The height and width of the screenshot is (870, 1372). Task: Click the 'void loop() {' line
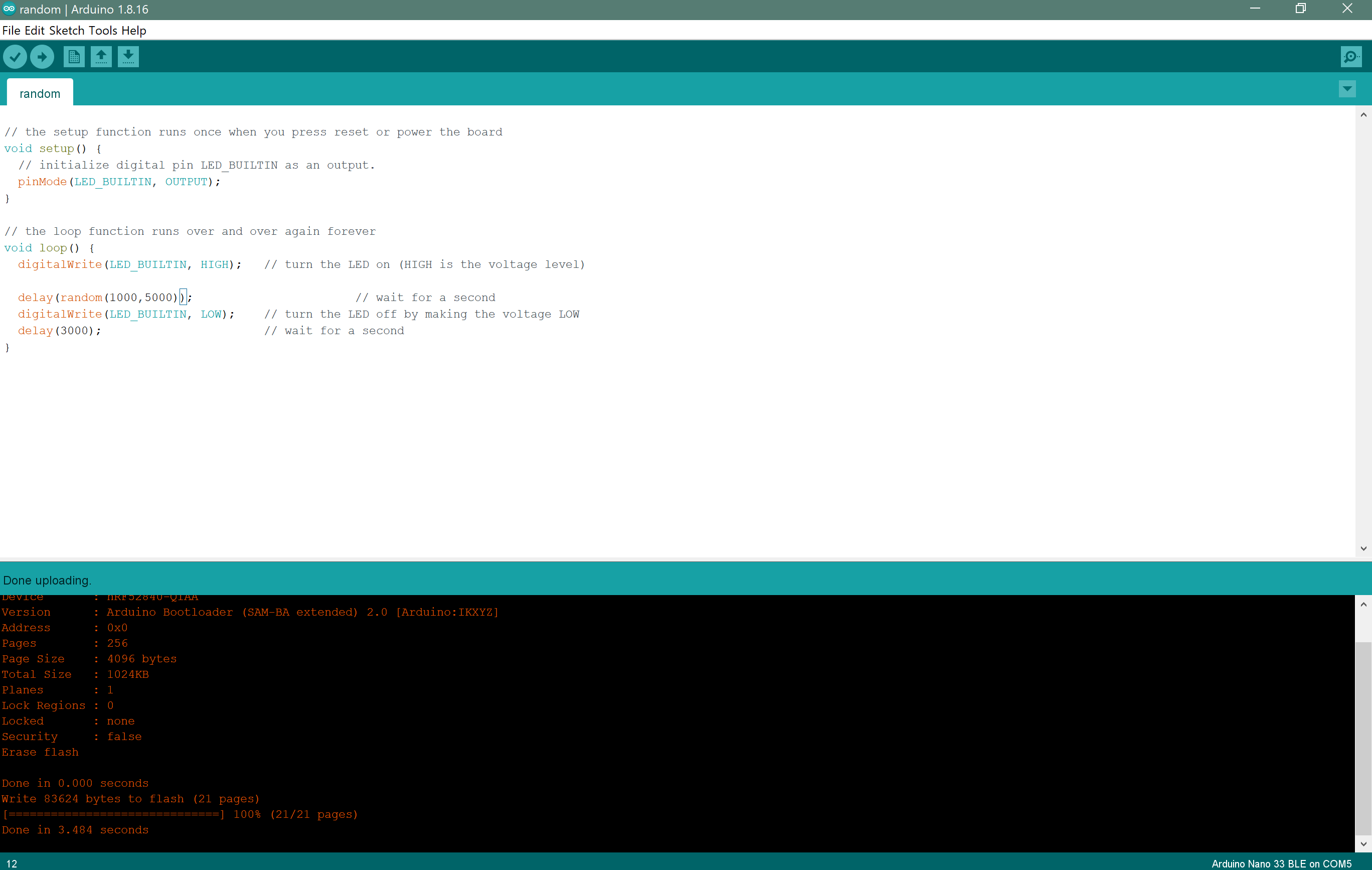pos(50,248)
